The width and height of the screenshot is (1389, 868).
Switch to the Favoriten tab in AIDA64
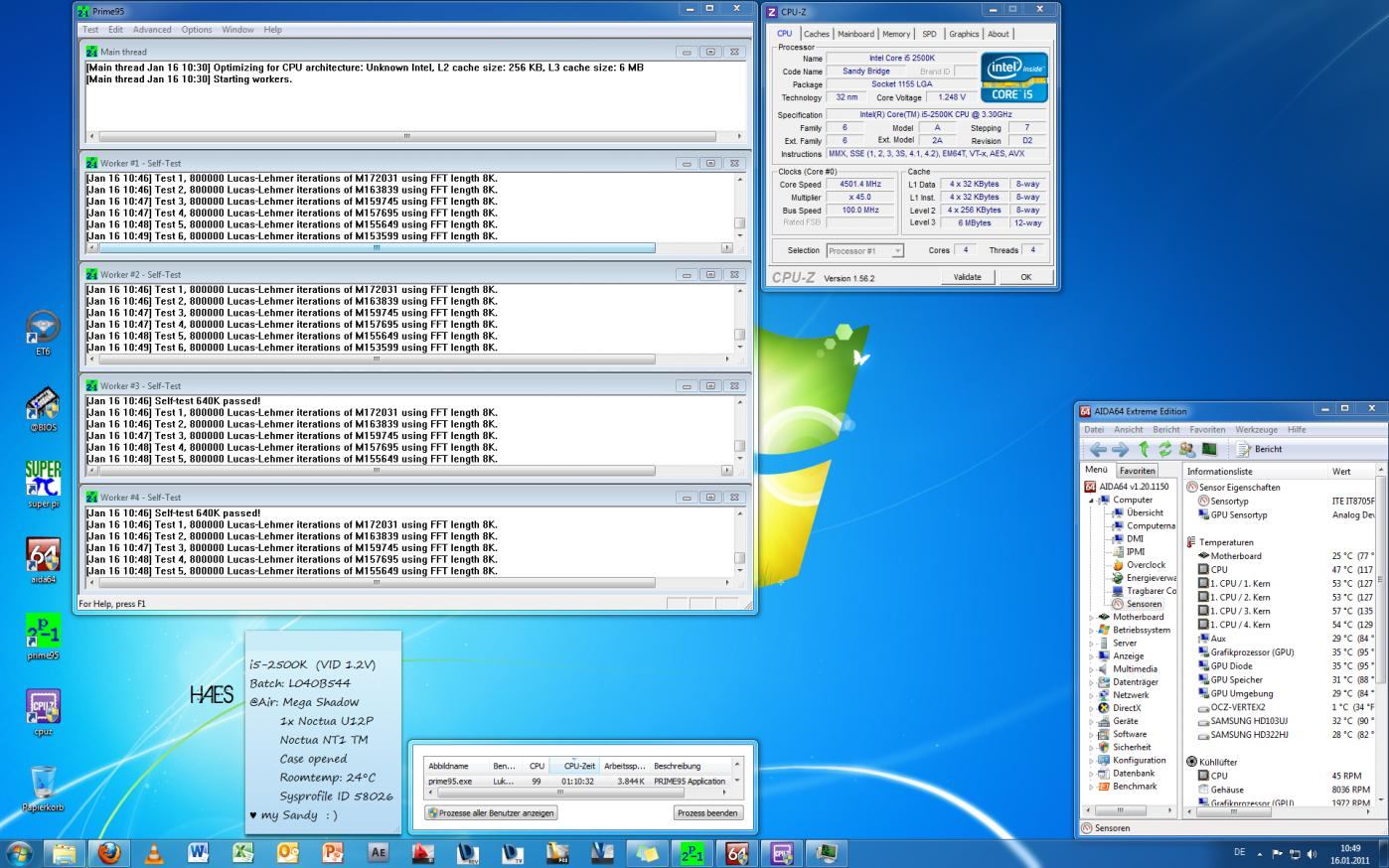[1138, 471]
